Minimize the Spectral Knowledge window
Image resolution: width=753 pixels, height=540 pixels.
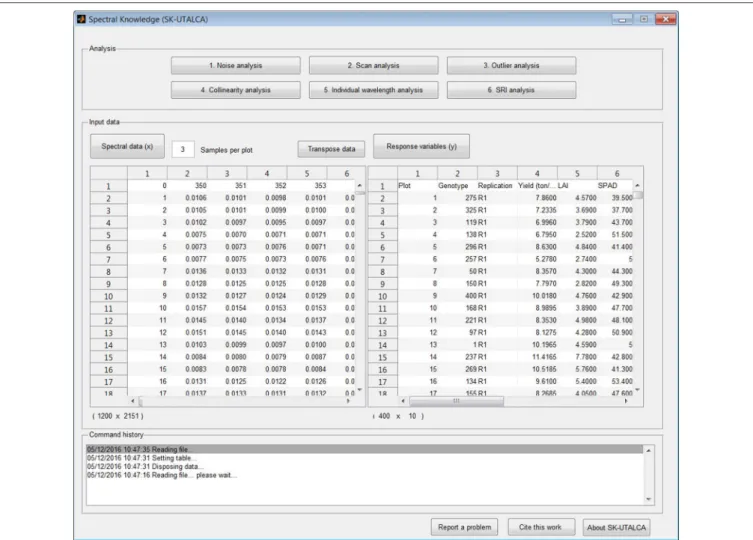(x=622, y=19)
